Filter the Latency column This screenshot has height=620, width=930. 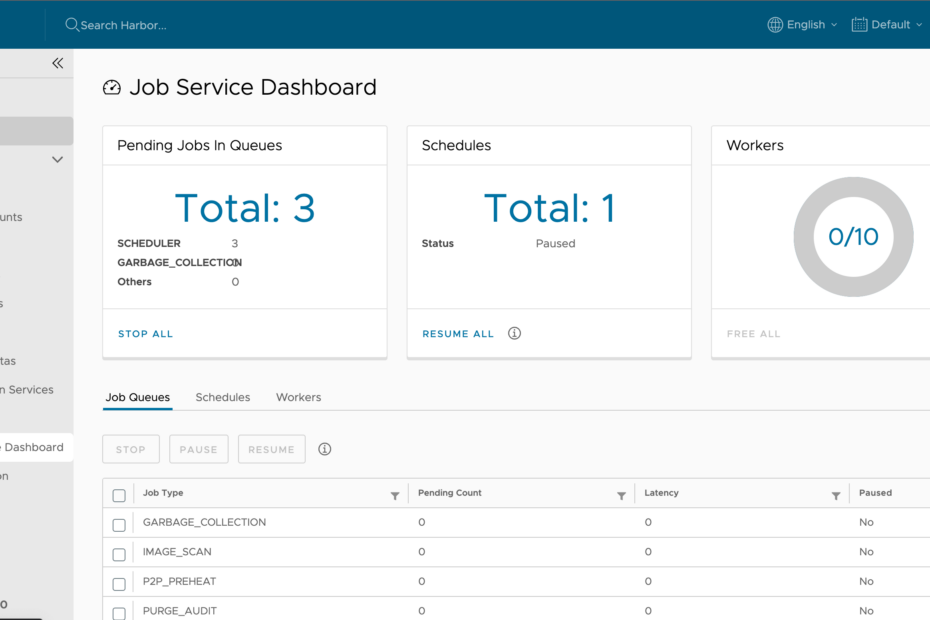pos(836,496)
